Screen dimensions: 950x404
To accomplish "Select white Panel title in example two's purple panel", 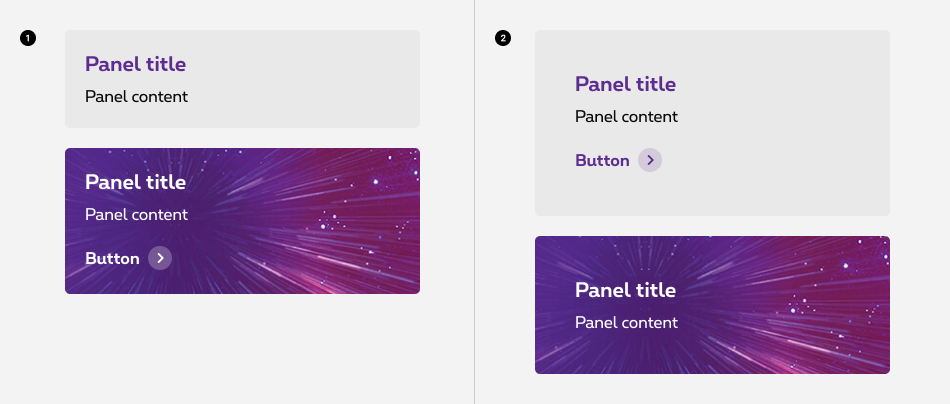I will click(x=625, y=290).
